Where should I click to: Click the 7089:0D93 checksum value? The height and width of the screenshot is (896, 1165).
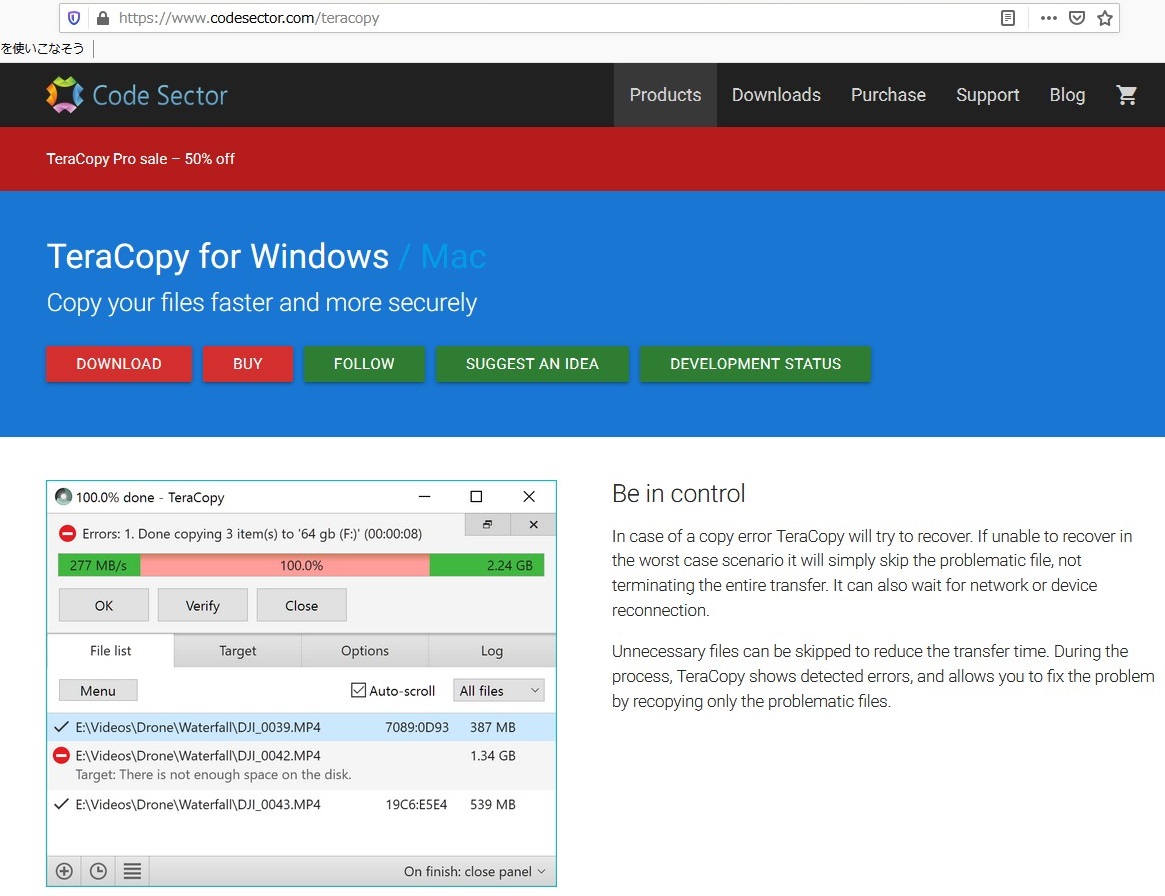click(x=417, y=727)
